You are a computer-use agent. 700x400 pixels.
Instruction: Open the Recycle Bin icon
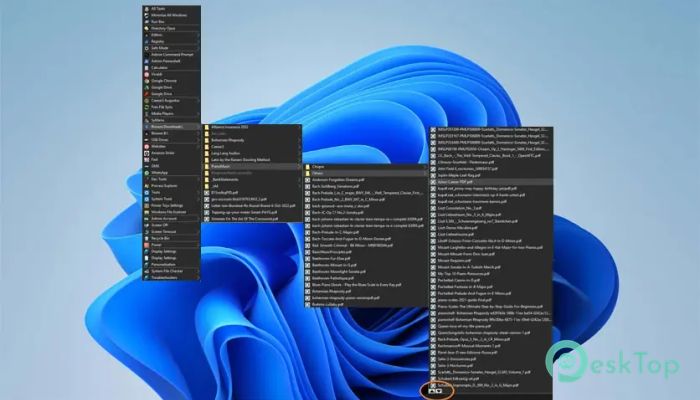pos(146,238)
